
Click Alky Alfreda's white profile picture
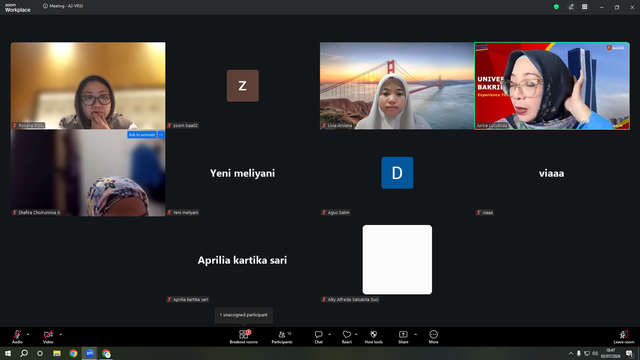coord(397,260)
